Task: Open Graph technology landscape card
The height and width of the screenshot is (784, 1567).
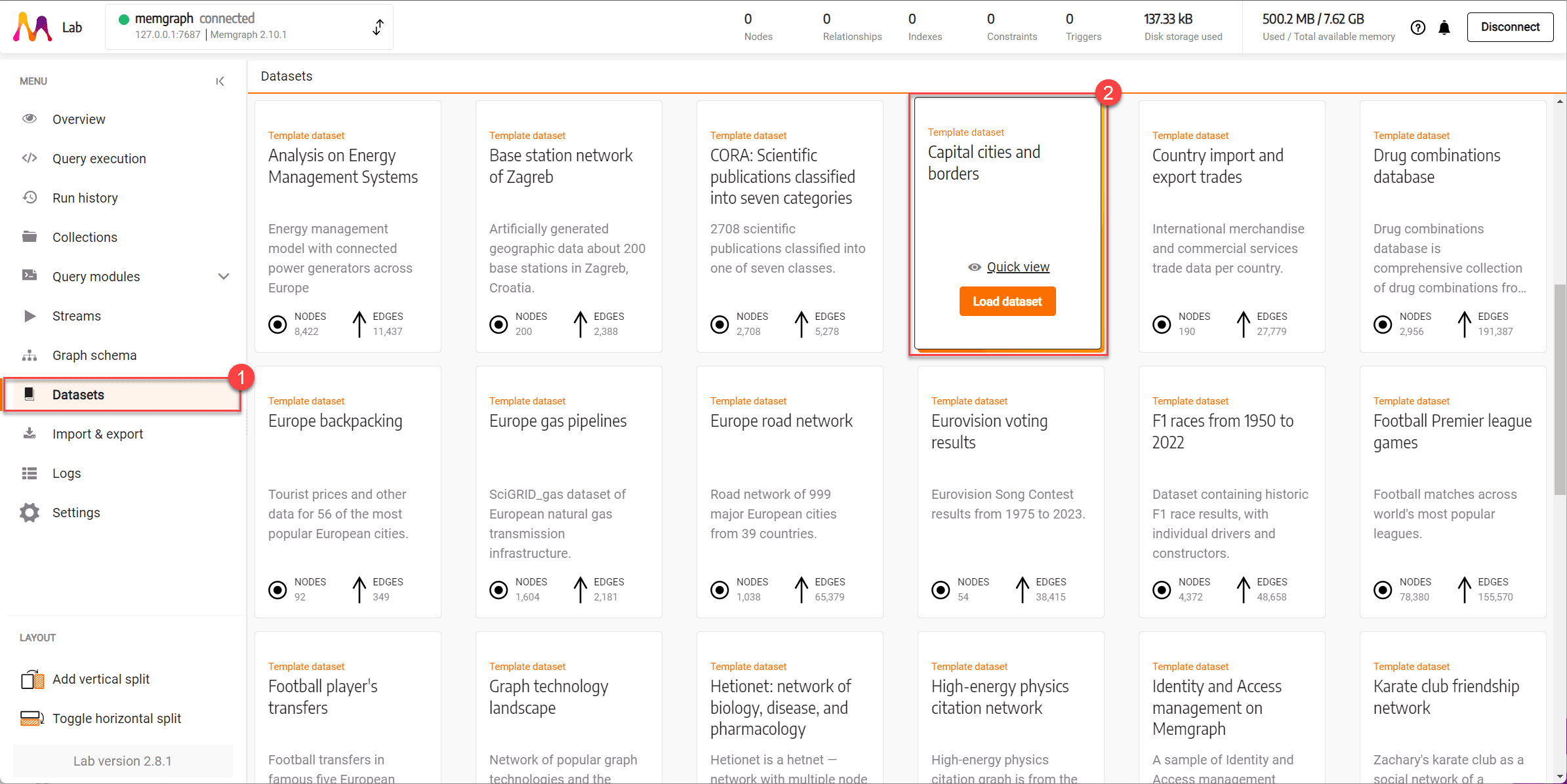Action: pos(569,707)
